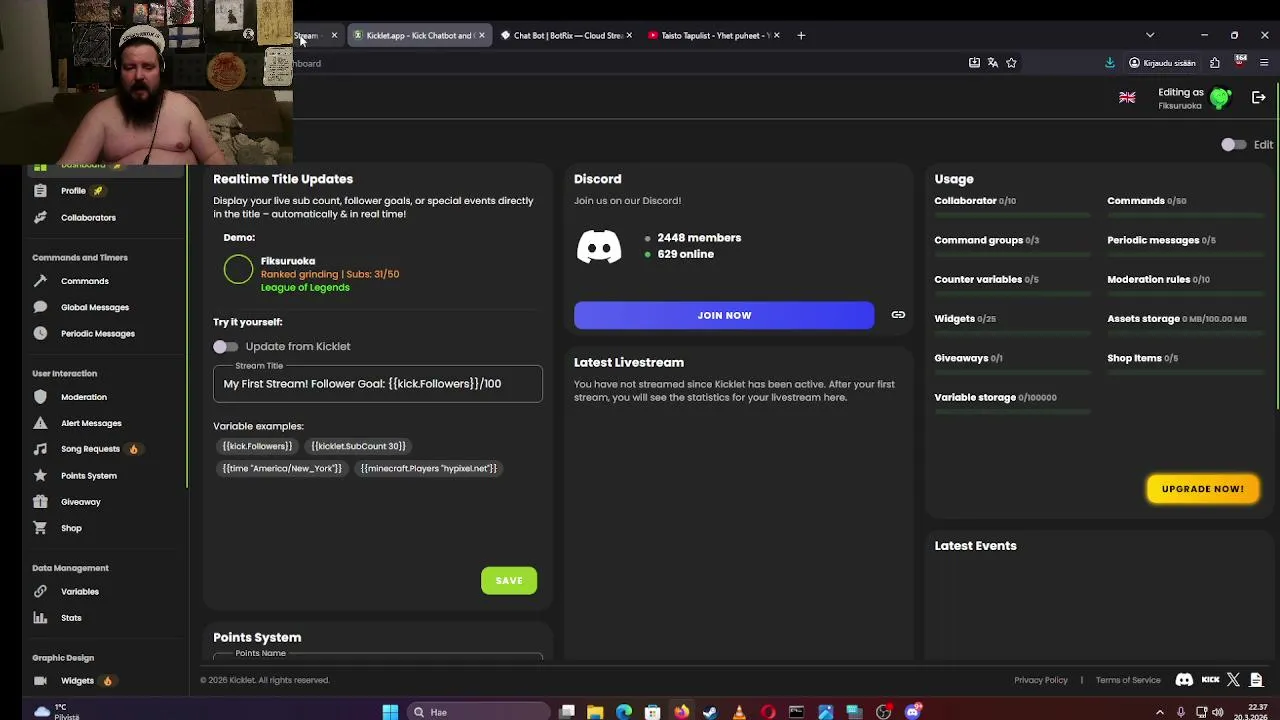Click the Discord logo in Discord card
1280x720 pixels.
[x=599, y=246]
